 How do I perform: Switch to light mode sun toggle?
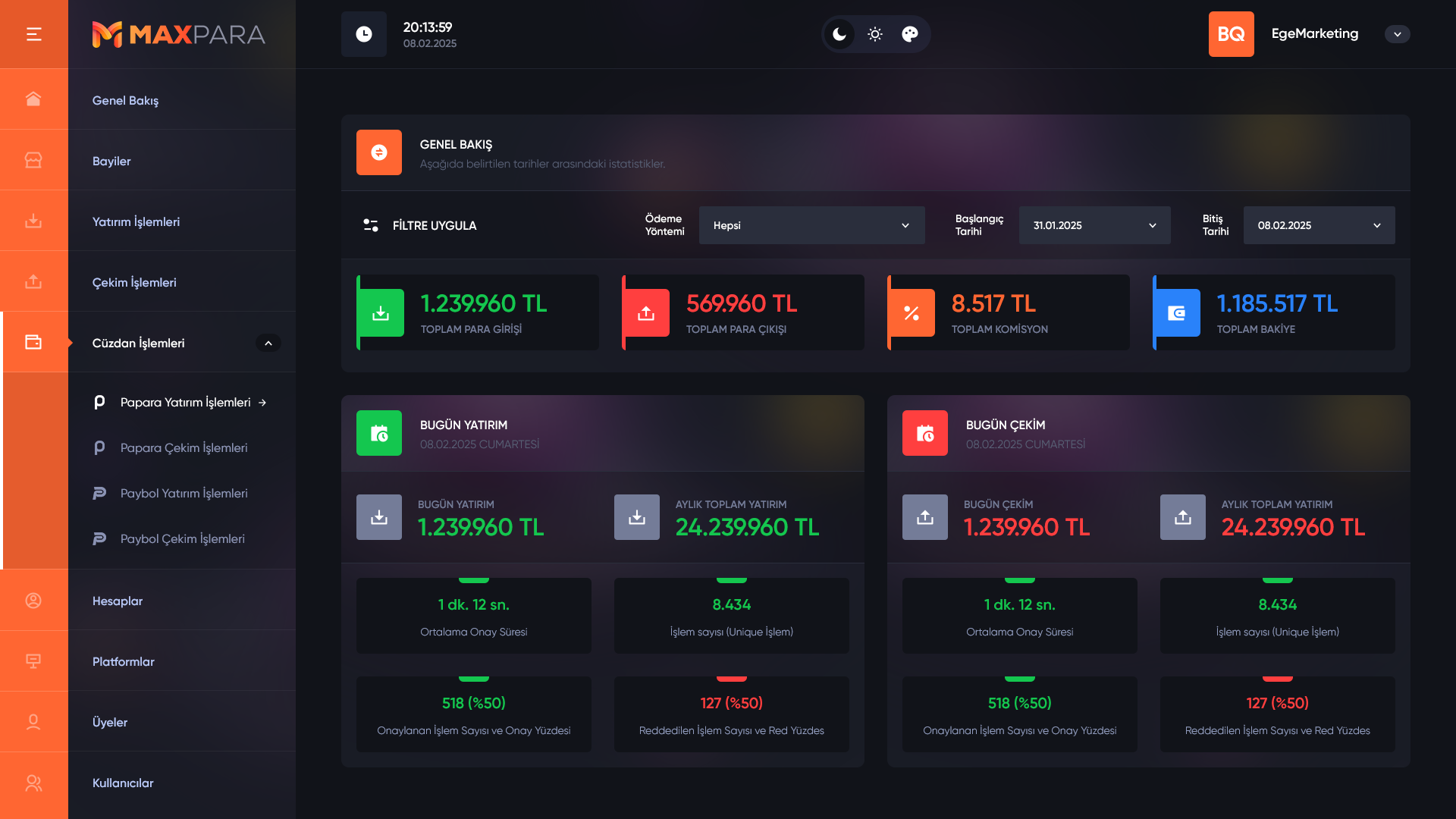[x=875, y=34]
